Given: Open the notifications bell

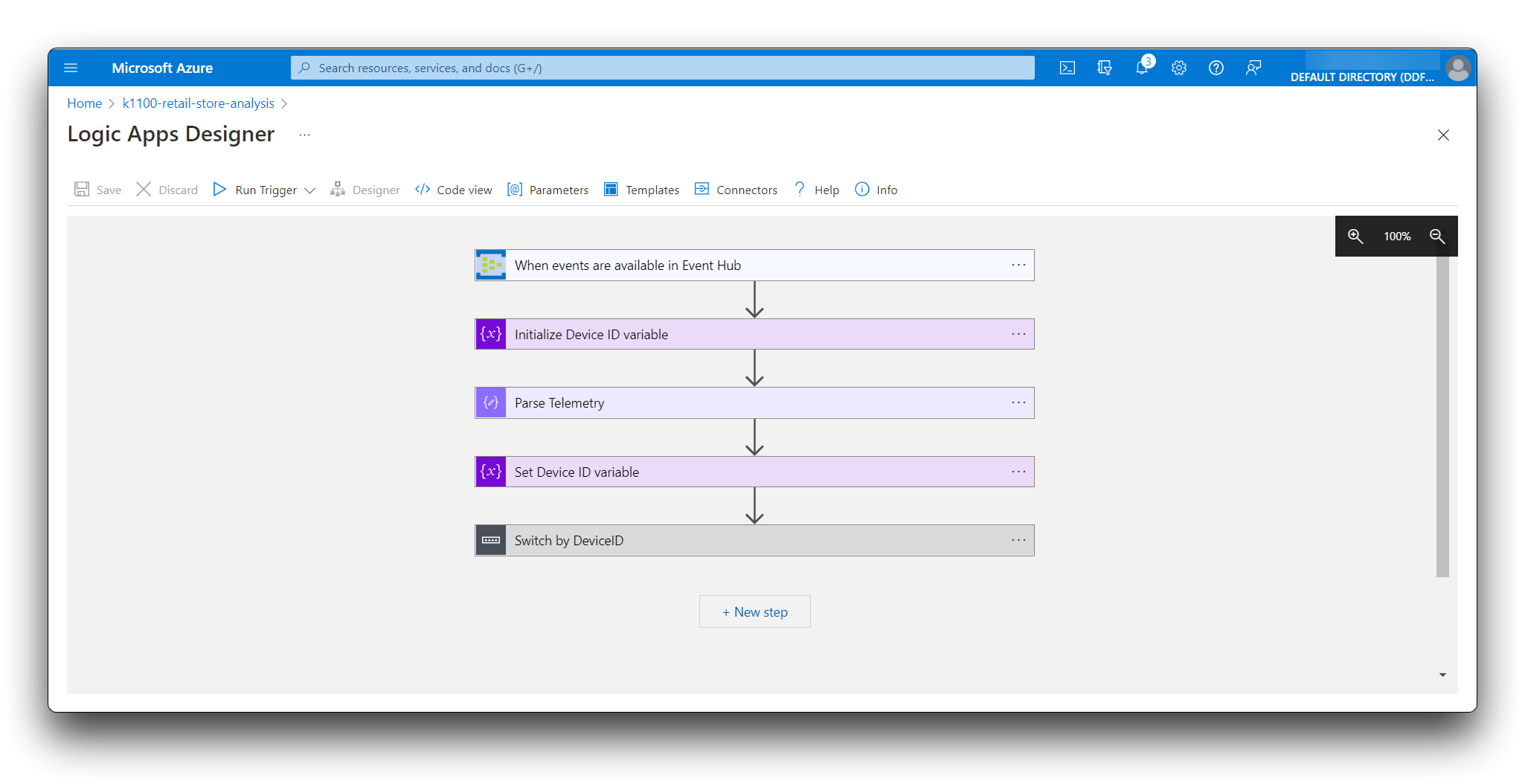Looking at the screenshot, I should click(1142, 68).
